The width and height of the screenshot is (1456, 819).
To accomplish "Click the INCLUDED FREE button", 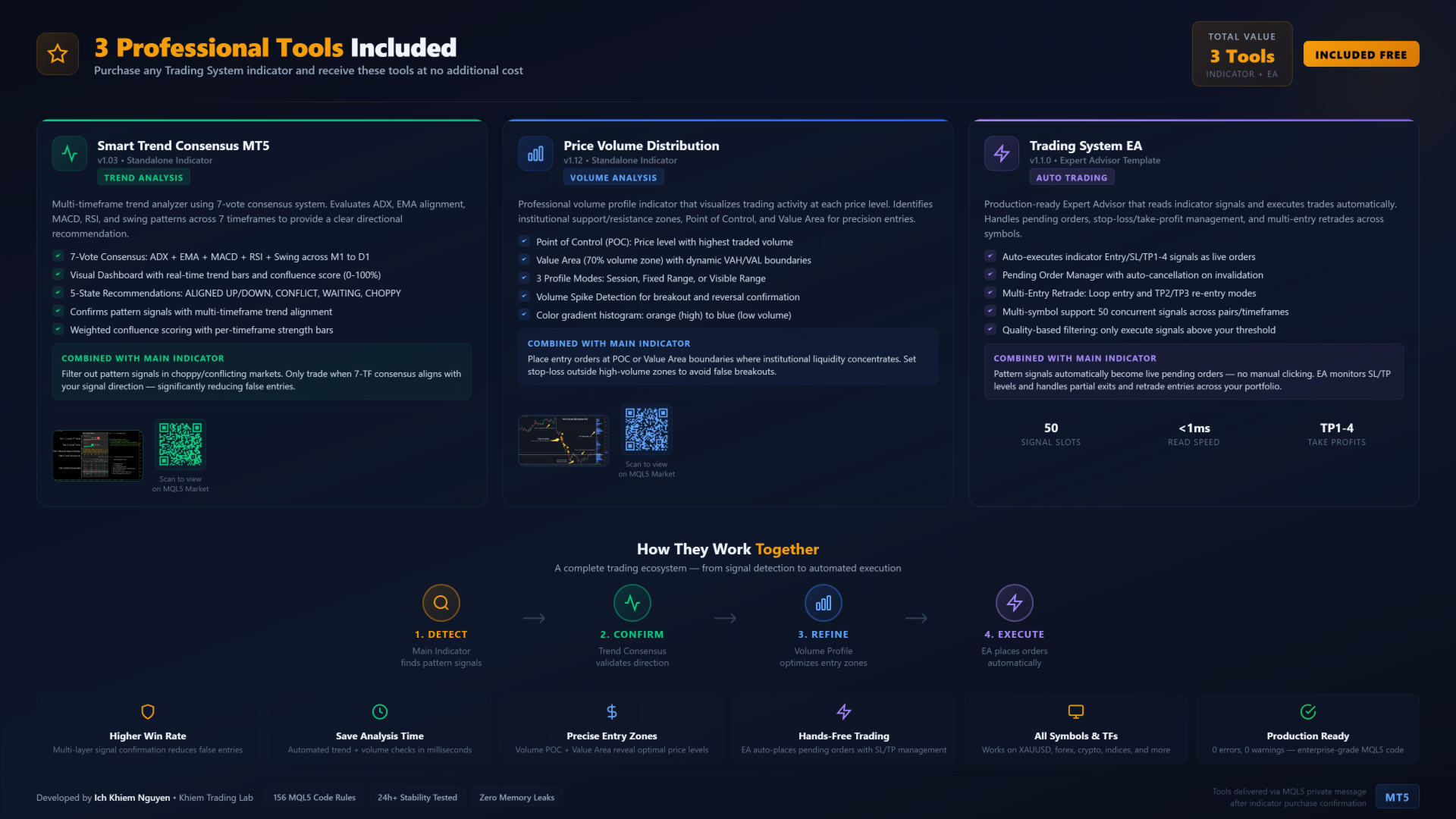I will [1361, 55].
